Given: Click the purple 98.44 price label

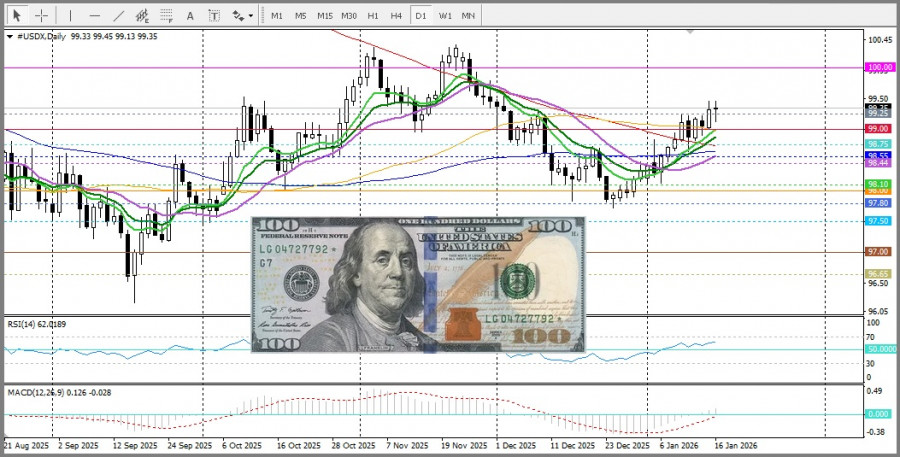Looking at the screenshot, I should point(879,163).
